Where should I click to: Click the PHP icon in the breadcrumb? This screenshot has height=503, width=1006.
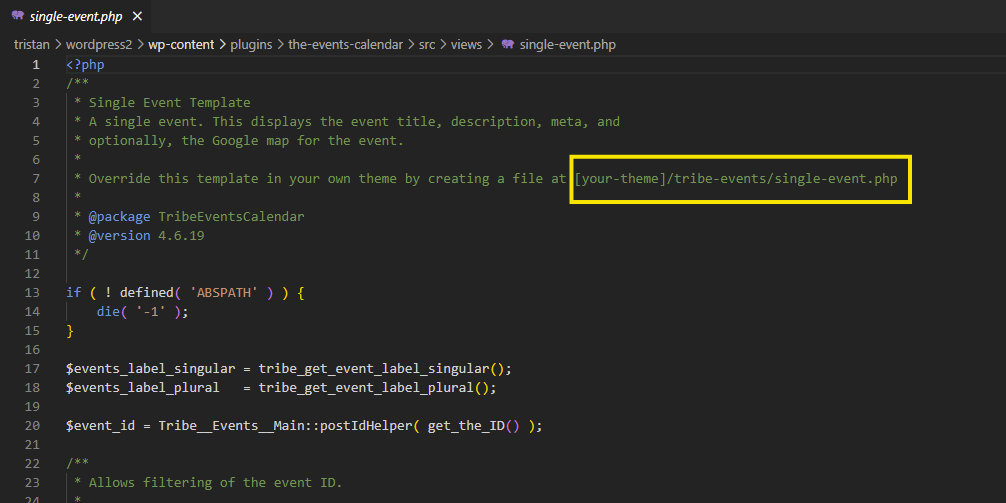click(x=508, y=44)
